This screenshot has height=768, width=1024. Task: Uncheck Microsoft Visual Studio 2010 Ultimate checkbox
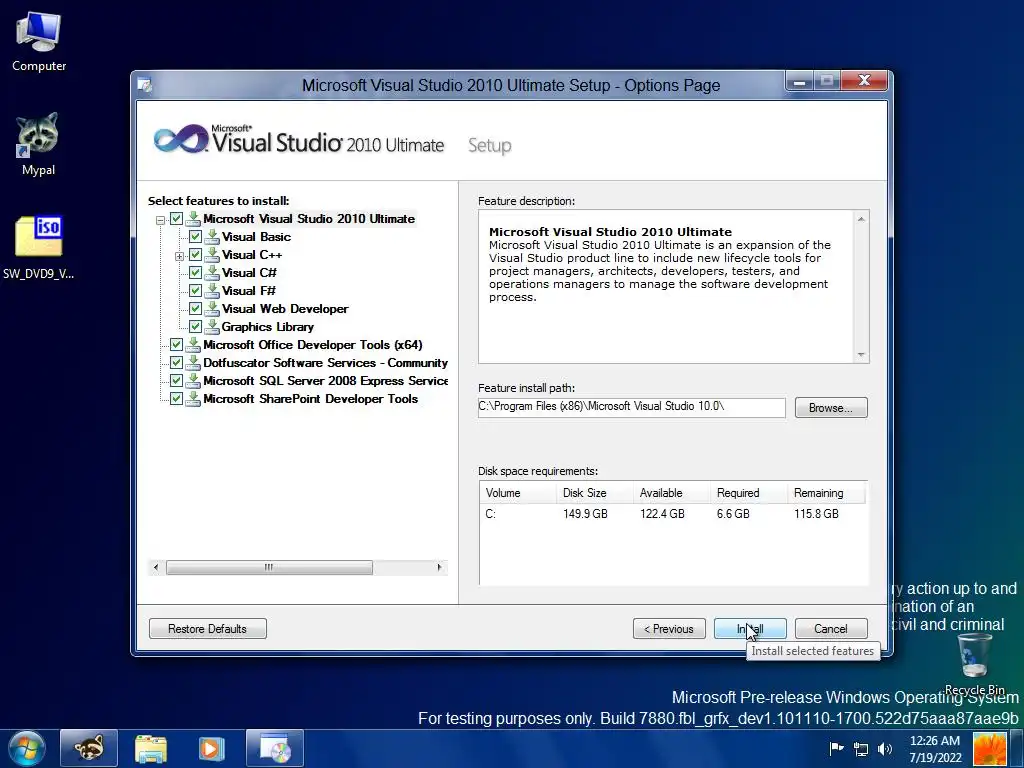click(x=176, y=219)
